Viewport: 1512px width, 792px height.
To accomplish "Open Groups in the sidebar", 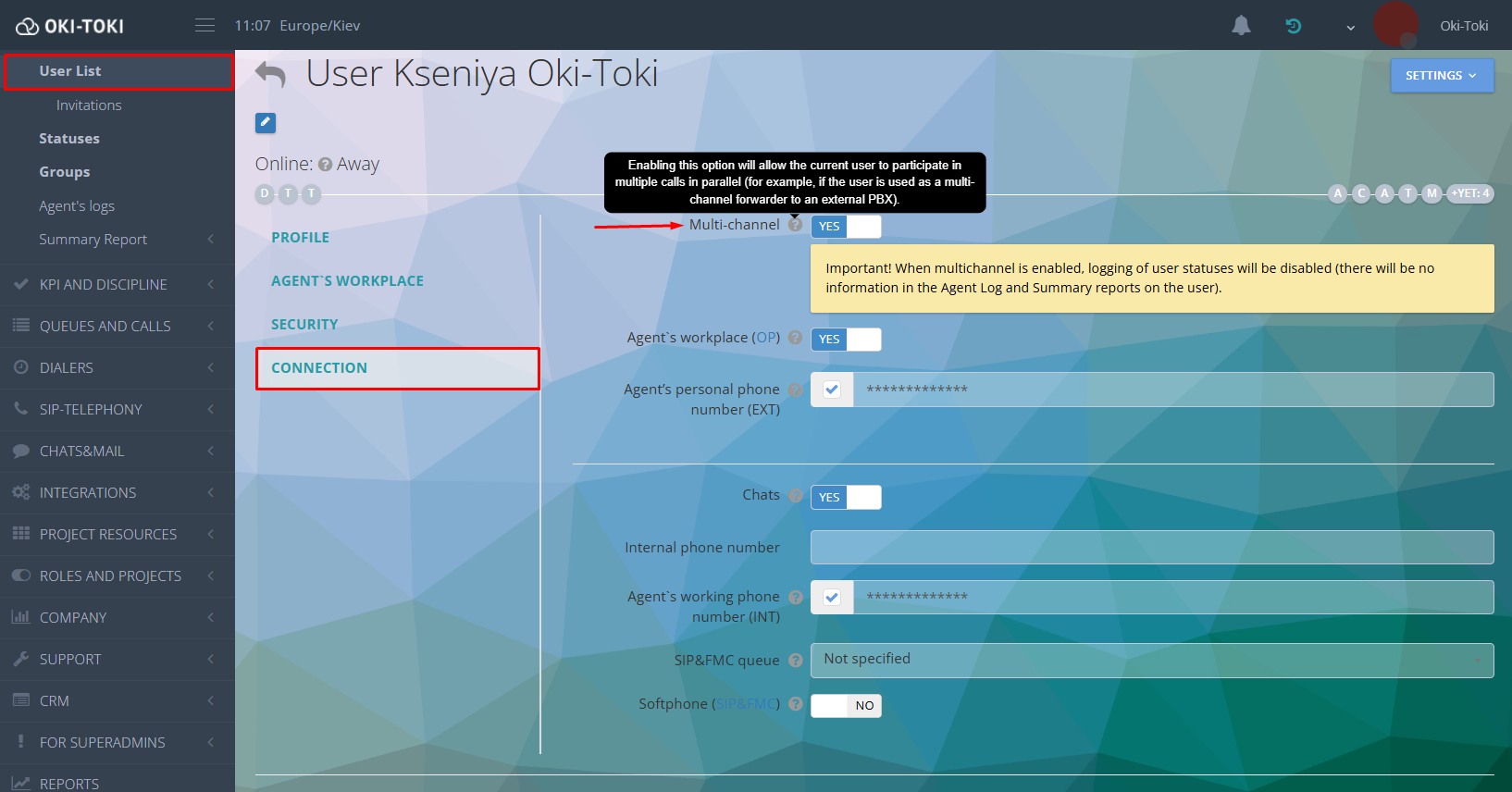I will point(65,172).
